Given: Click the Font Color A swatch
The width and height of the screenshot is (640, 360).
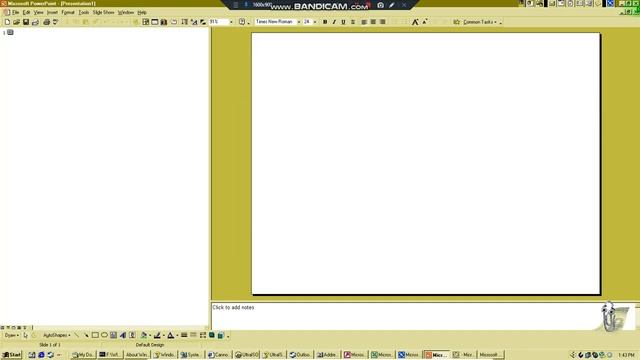Looking at the screenshot, I should point(171,336).
